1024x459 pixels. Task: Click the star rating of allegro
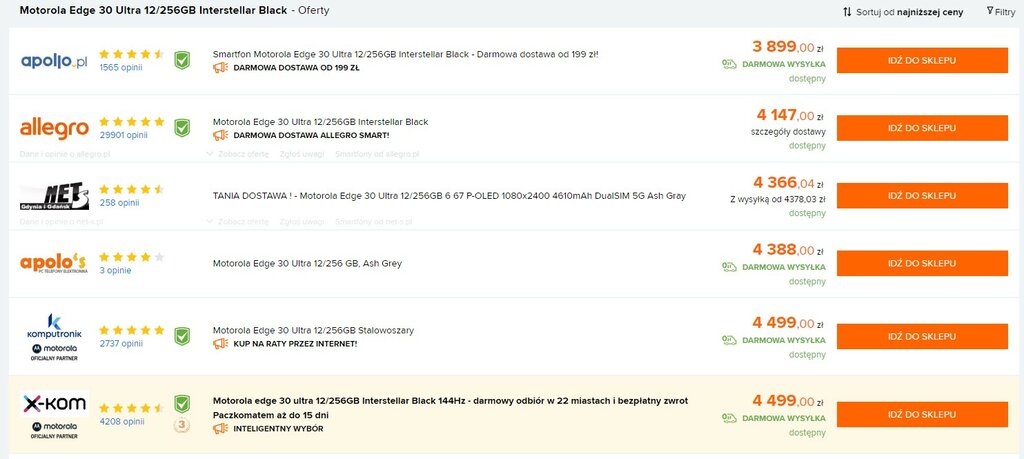pos(131,121)
